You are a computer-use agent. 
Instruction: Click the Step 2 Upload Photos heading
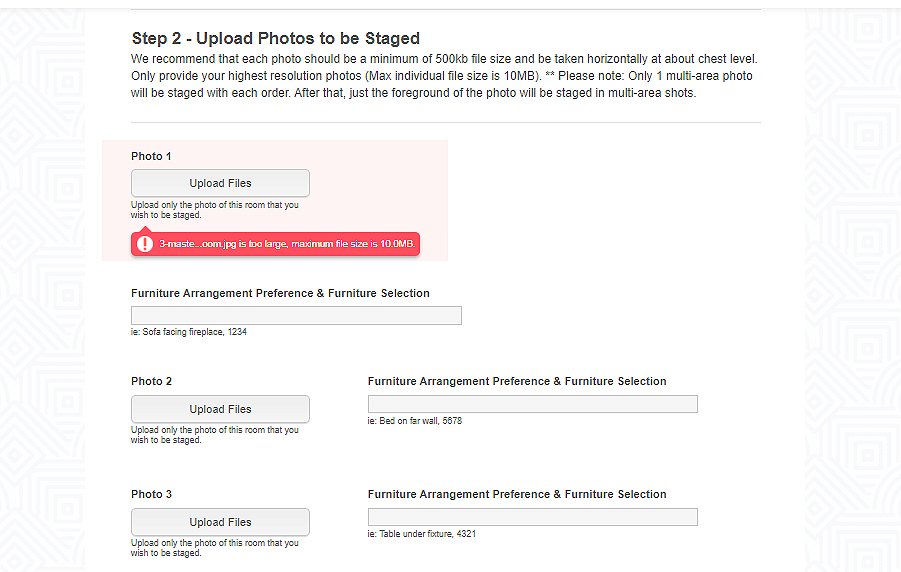pos(275,39)
